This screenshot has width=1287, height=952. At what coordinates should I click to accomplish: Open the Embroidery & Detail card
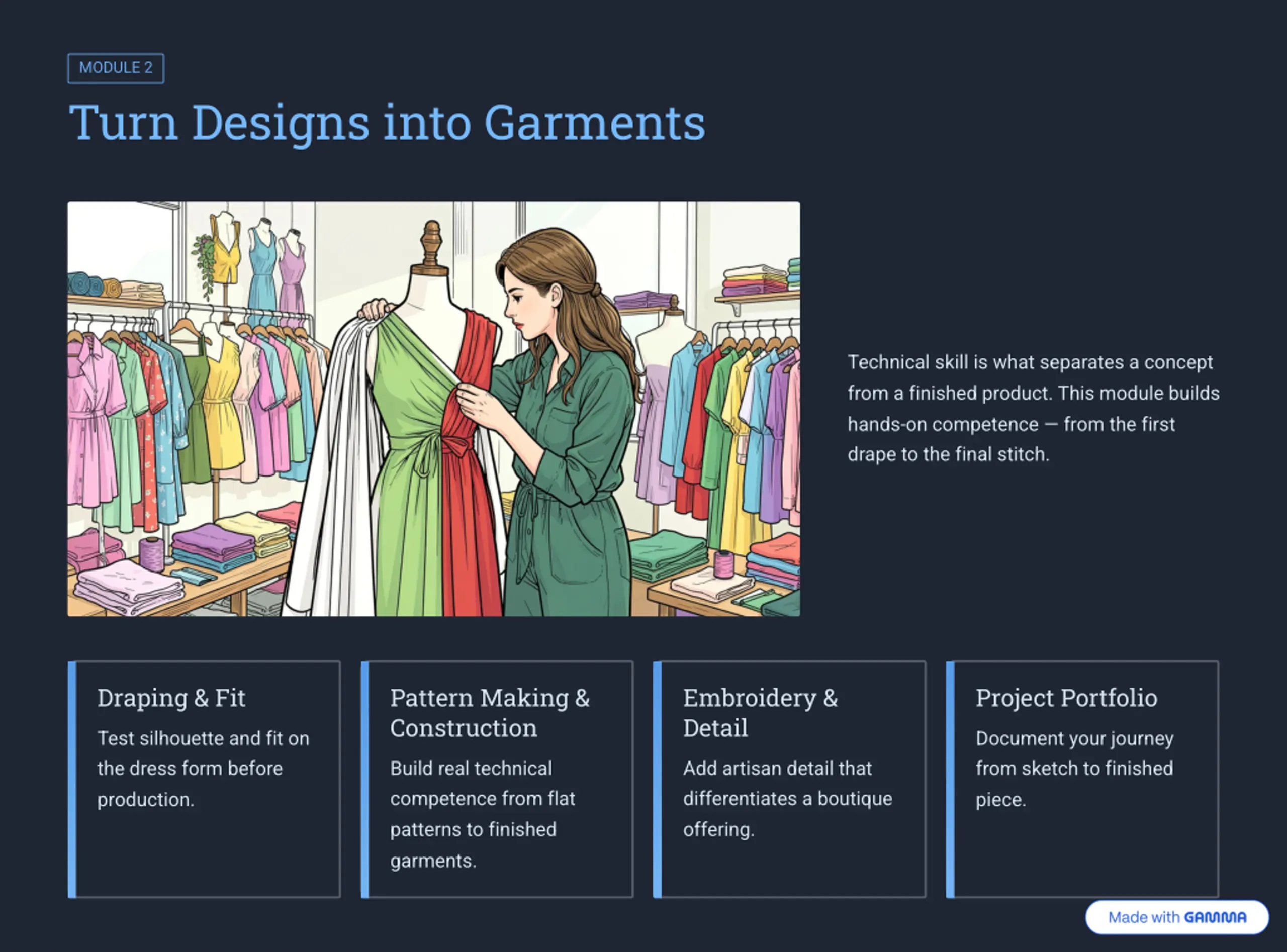[790, 779]
